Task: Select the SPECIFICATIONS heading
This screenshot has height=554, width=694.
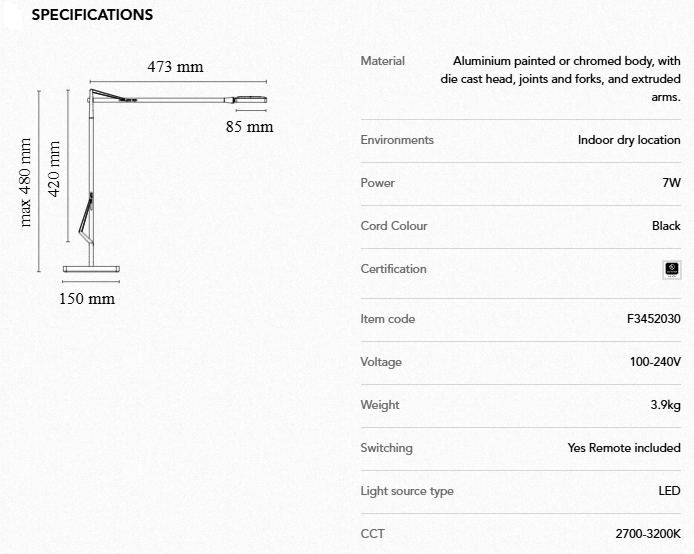Action: [92, 15]
